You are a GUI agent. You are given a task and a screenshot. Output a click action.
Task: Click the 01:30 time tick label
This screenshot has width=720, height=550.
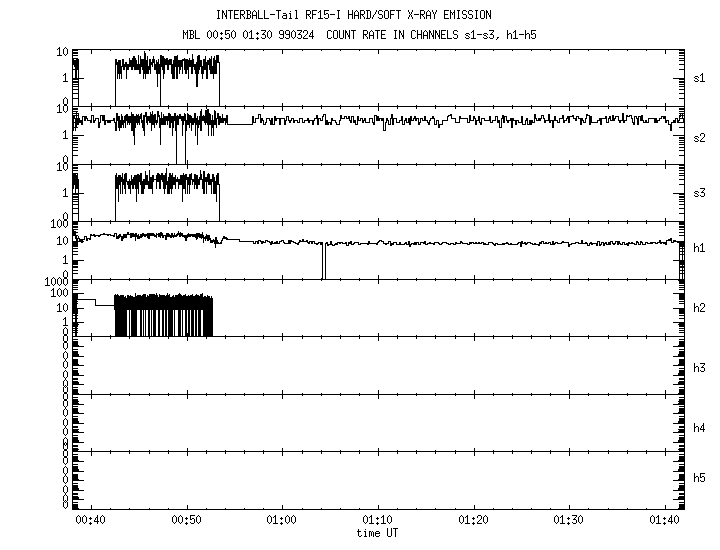pos(569,521)
